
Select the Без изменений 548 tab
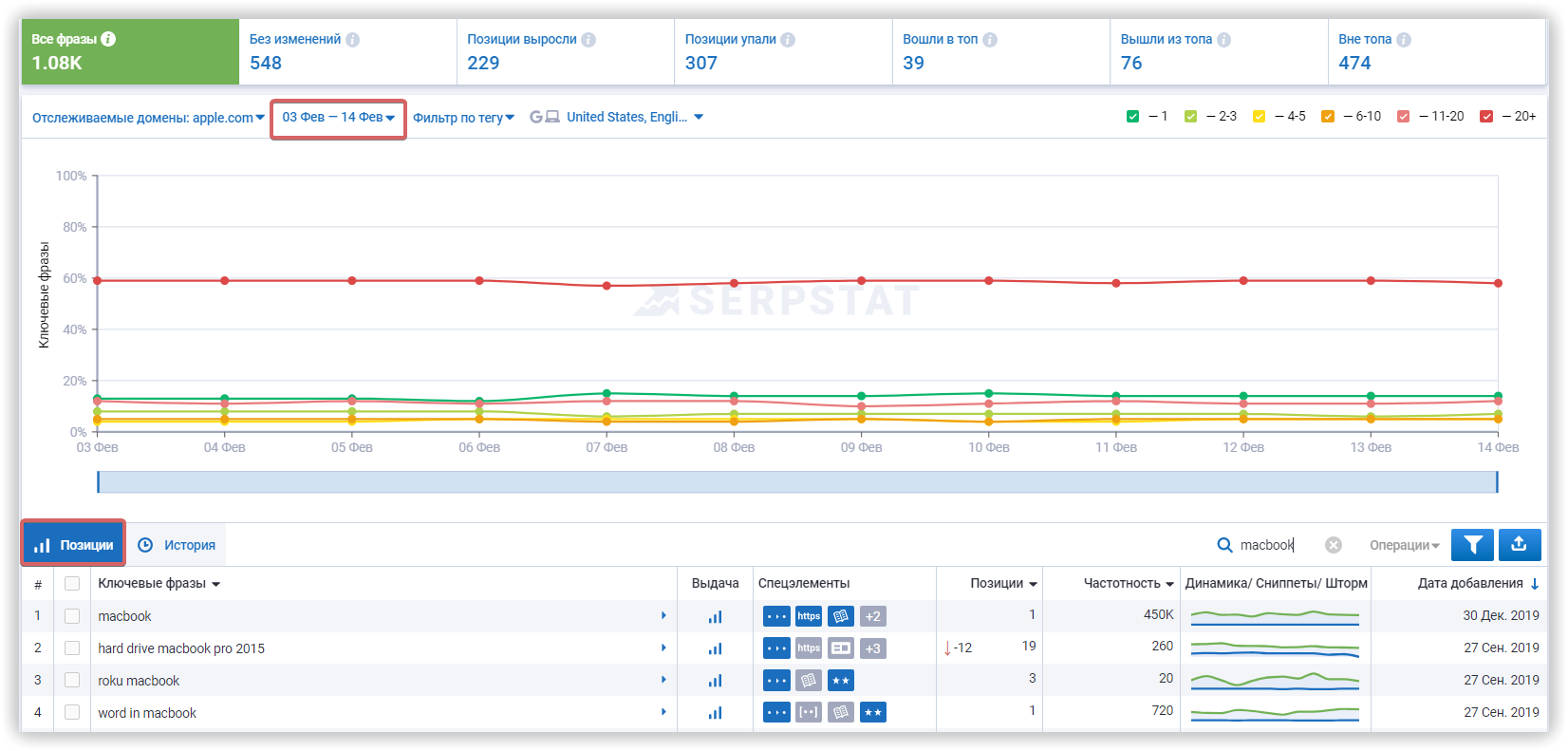coord(347,51)
